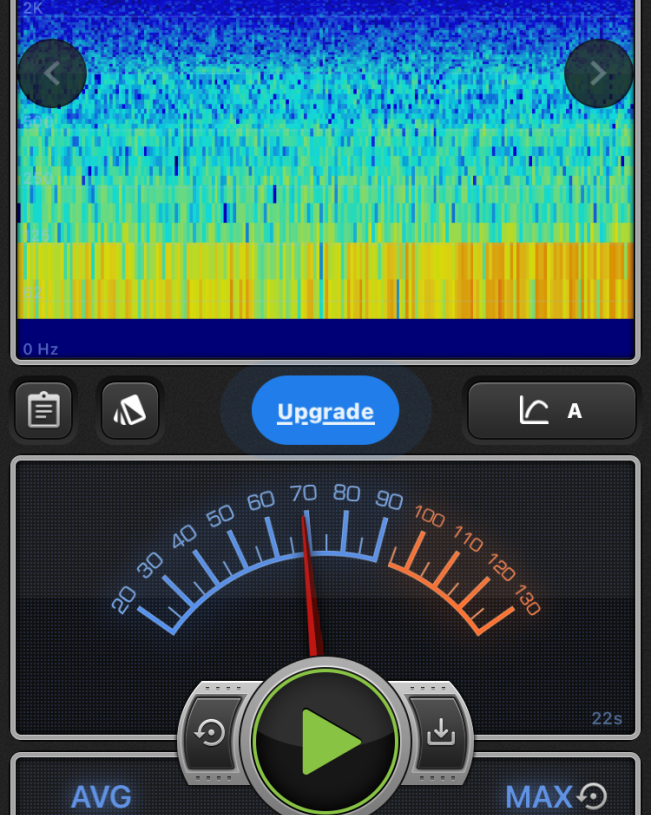This screenshot has width=651, height=815.
Task: Reset the MAX value with circular arrow
Action: [x=593, y=796]
